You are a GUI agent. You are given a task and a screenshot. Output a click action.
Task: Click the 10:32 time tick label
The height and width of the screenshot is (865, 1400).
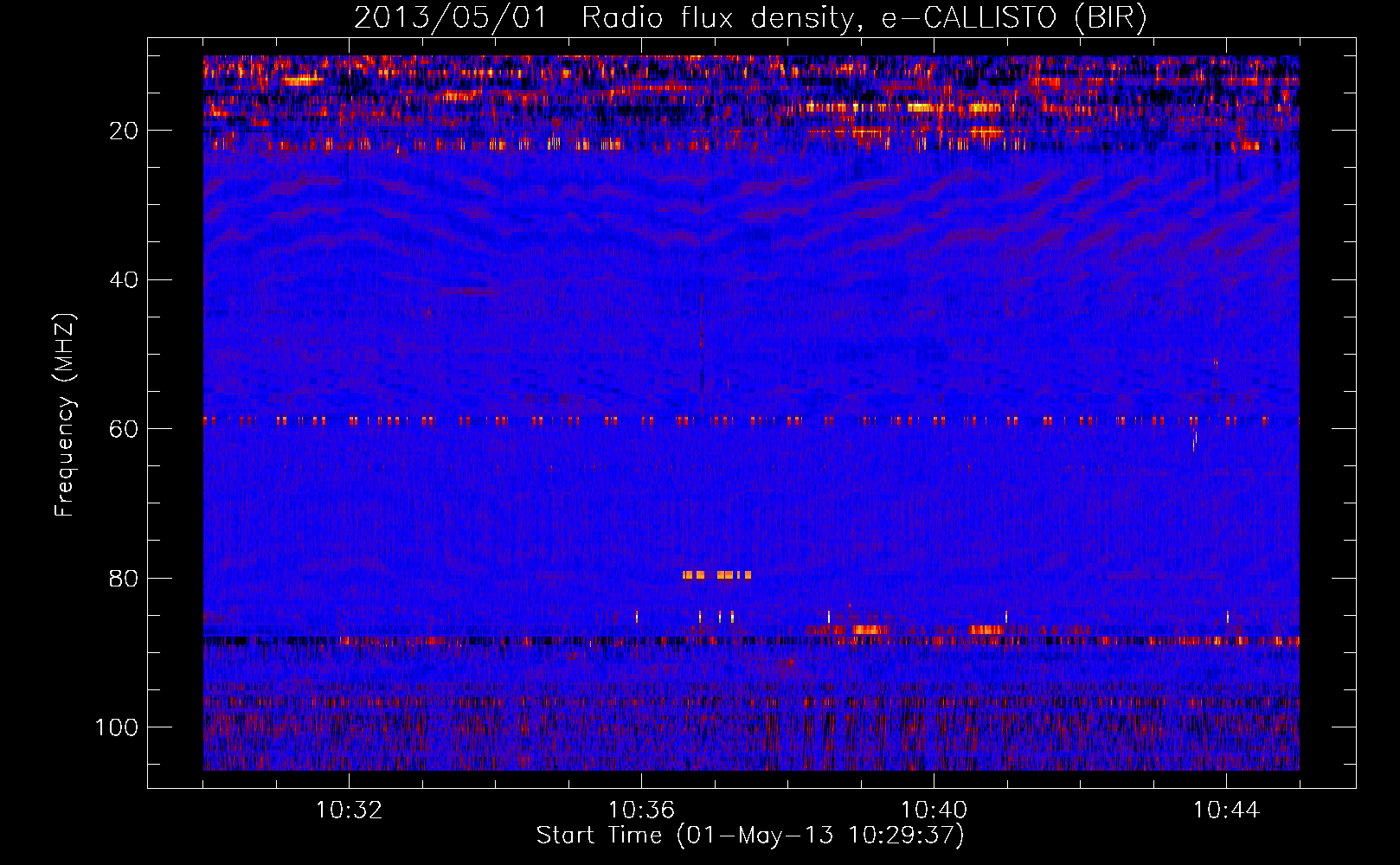[349, 811]
